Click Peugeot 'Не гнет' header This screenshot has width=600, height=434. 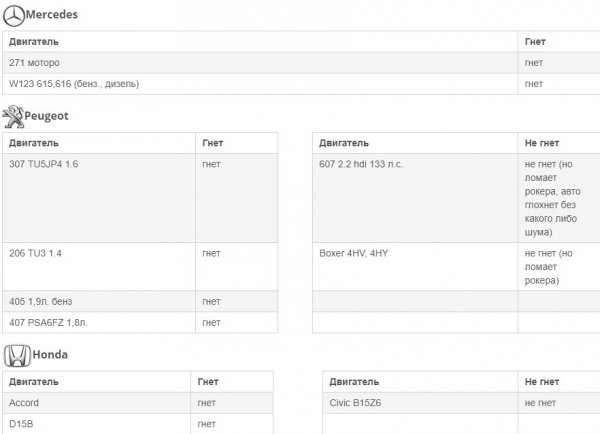point(559,143)
